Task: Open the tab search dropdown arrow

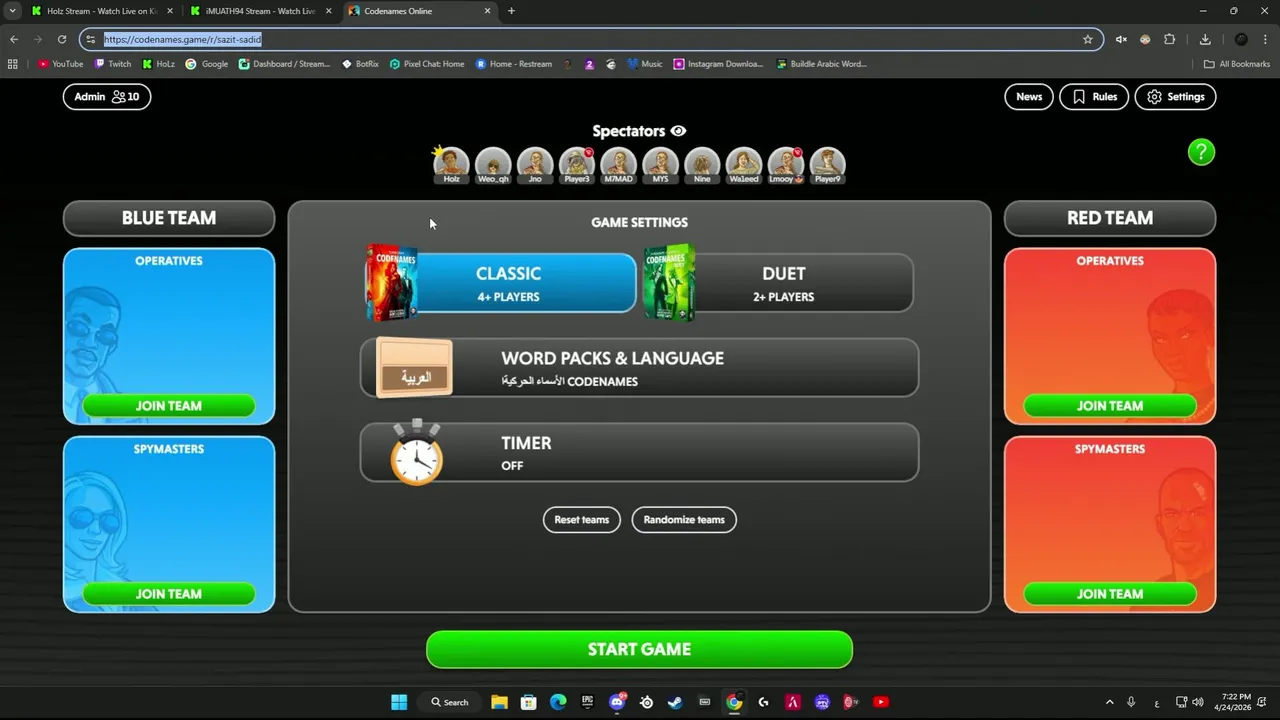Action: (11, 11)
